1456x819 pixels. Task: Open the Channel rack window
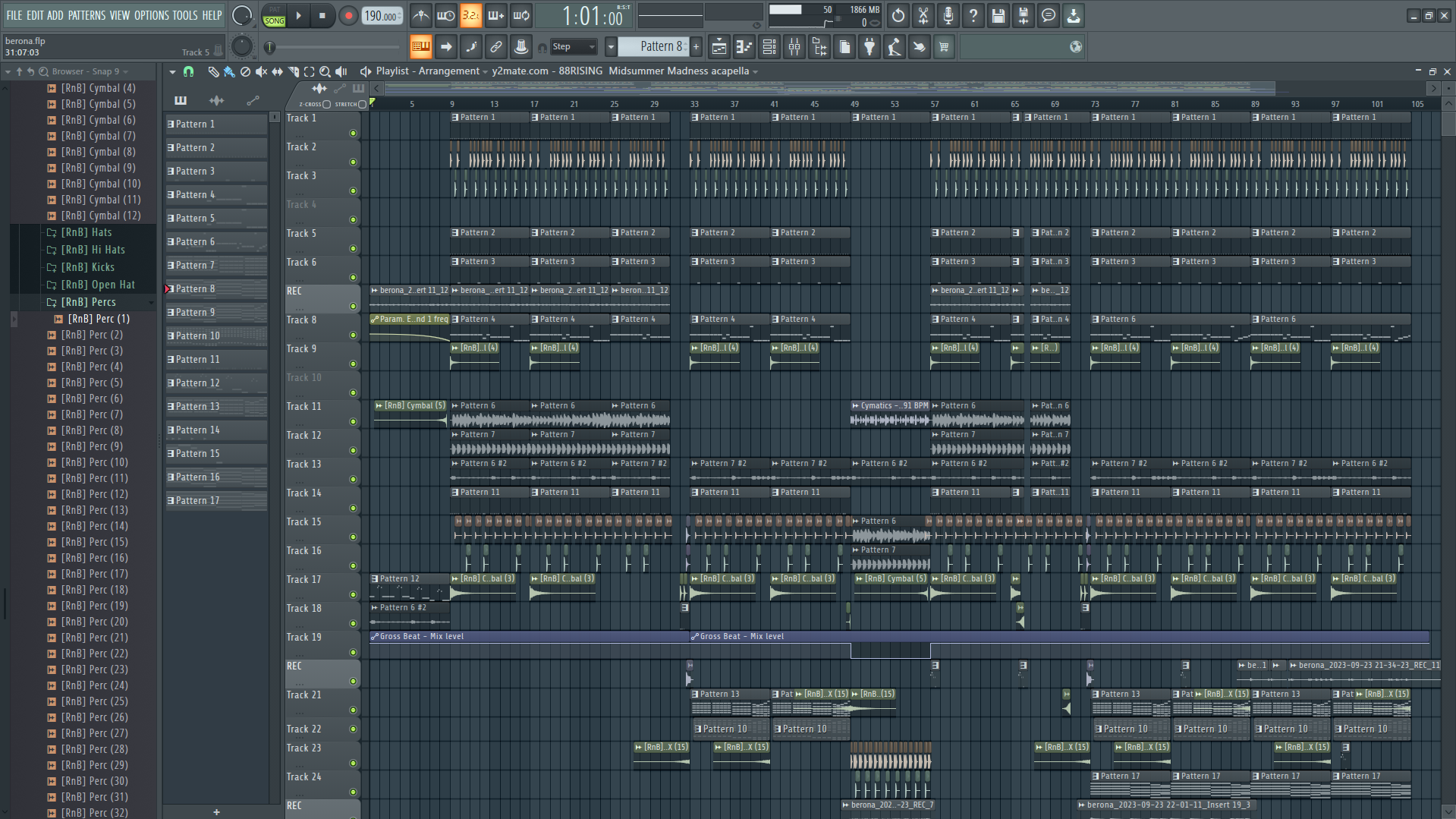(x=769, y=47)
